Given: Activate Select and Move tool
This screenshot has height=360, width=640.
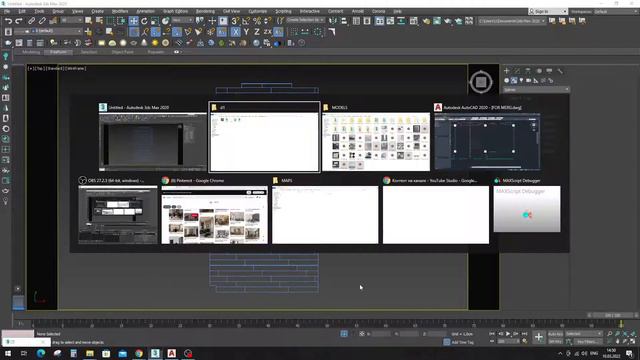Looking at the screenshot, I should click(133, 20).
